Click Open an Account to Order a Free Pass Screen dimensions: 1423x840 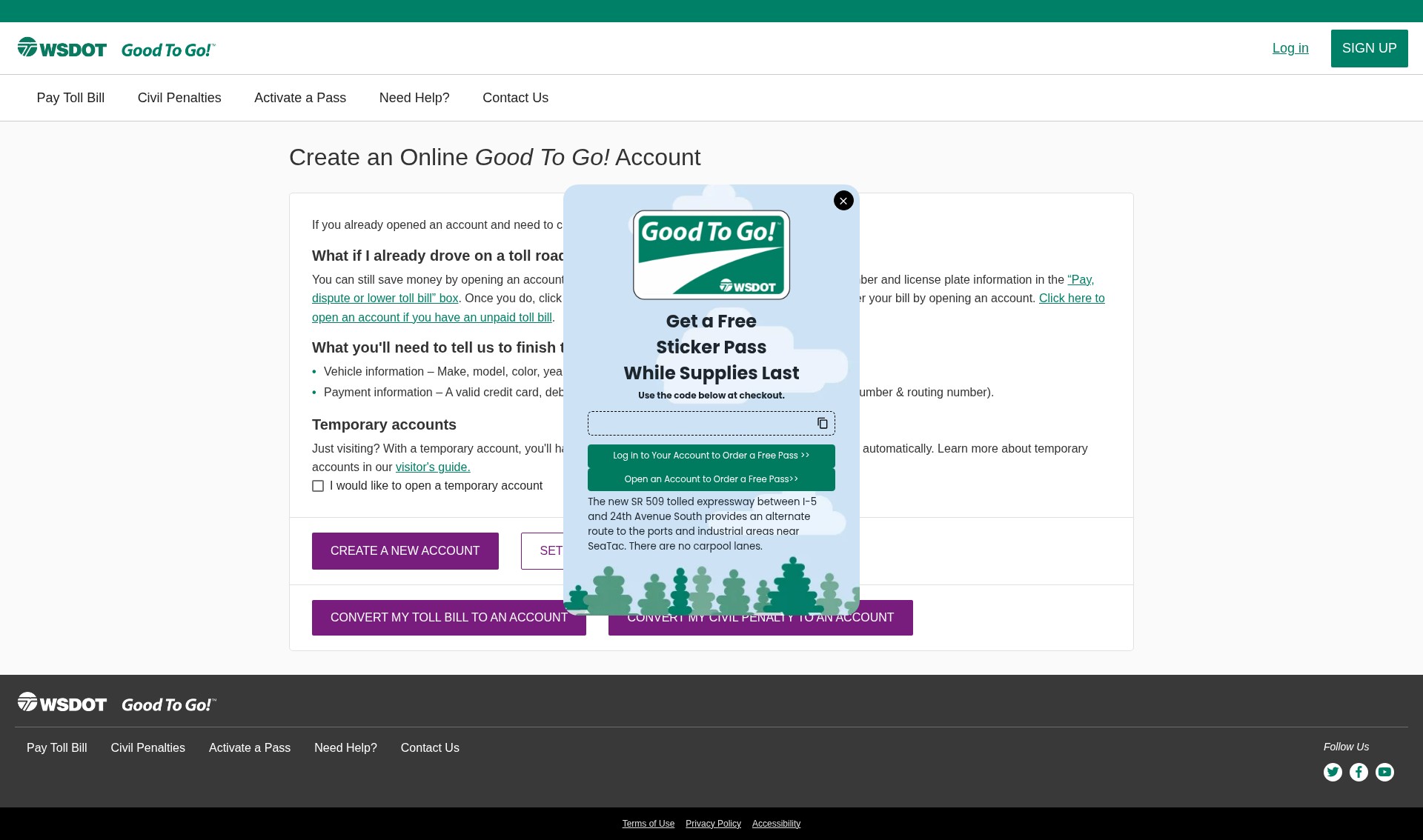(711, 479)
